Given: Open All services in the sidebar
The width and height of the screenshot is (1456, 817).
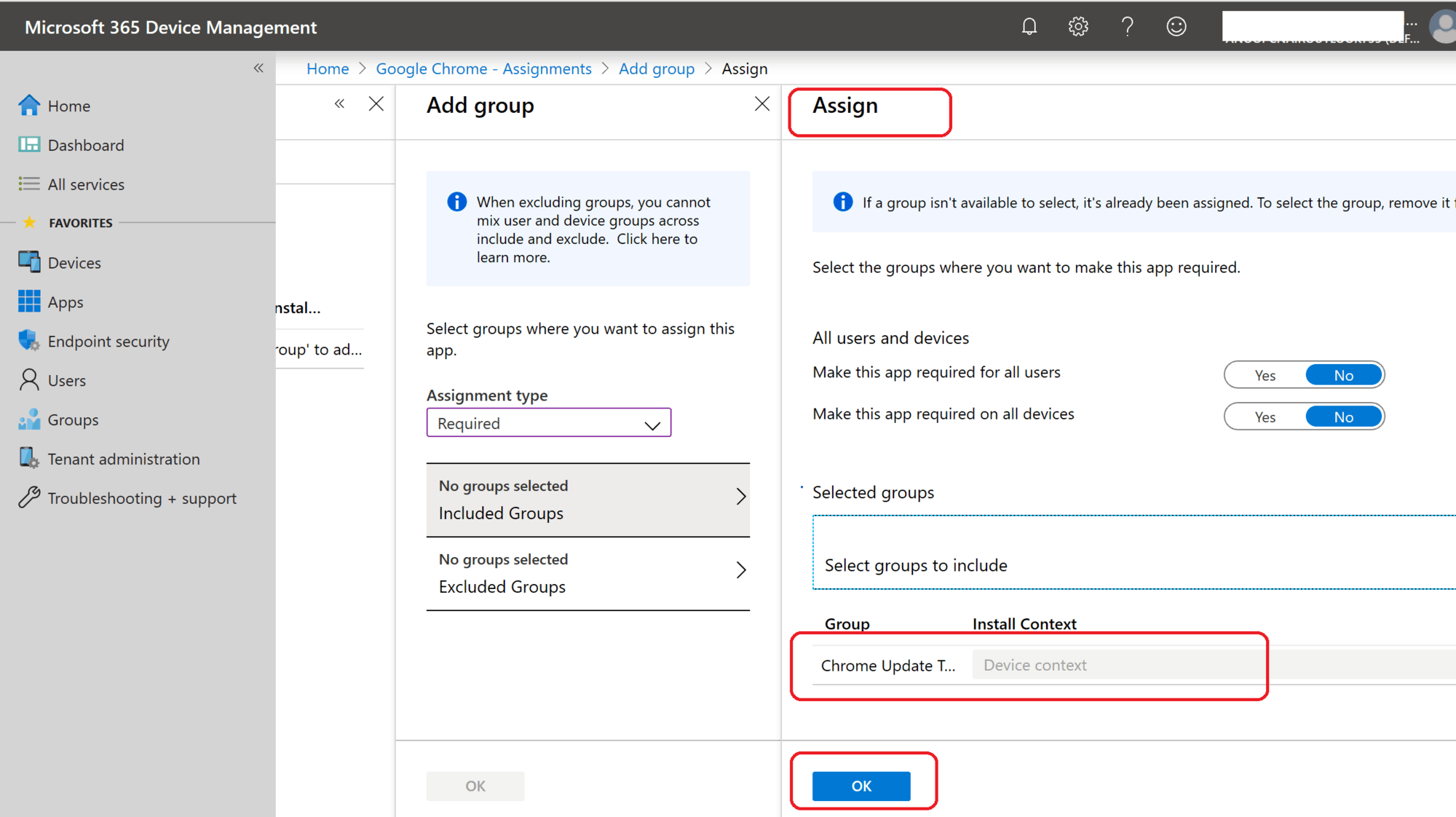Looking at the screenshot, I should [86, 184].
